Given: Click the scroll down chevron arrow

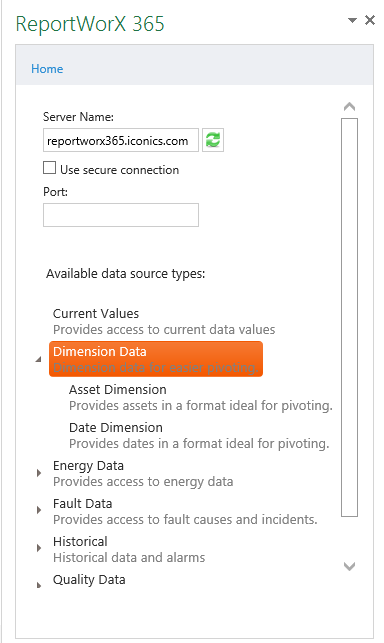Looking at the screenshot, I should 350,567.
